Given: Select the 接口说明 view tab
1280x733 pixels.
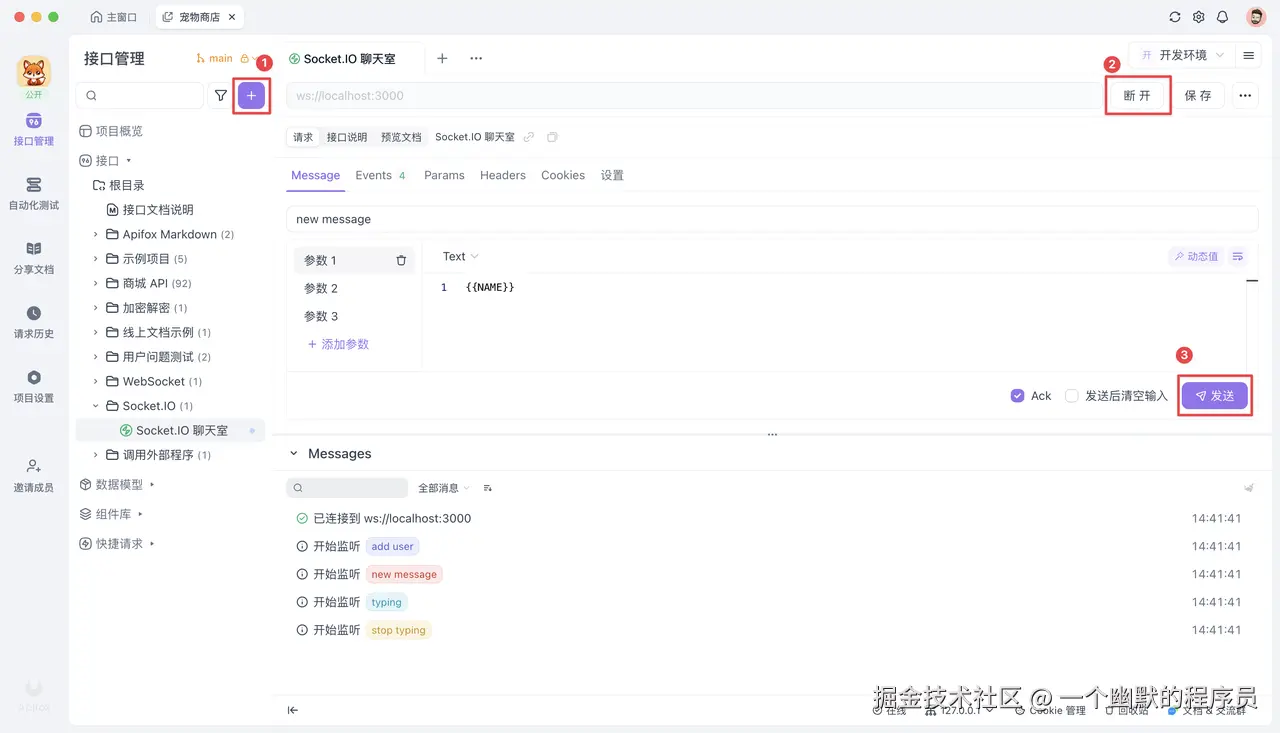Looking at the screenshot, I should pyautogui.click(x=347, y=137).
